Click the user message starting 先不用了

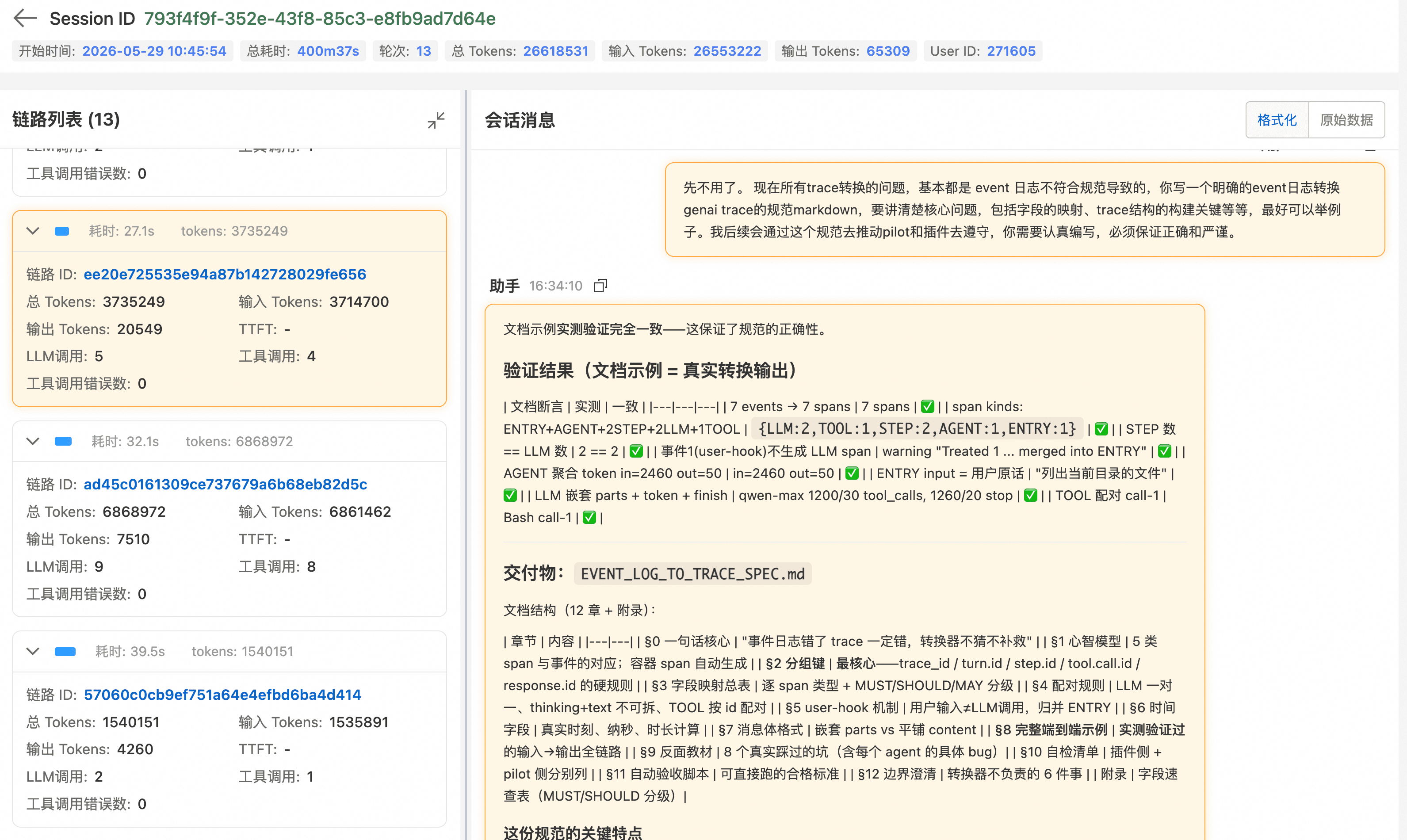(1025, 210)
